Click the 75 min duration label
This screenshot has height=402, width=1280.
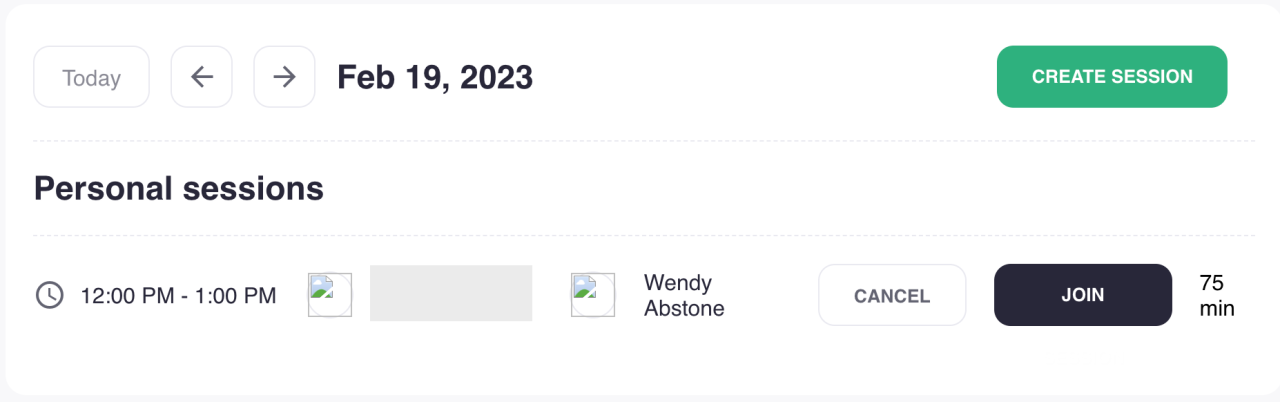coord(1216,295)
